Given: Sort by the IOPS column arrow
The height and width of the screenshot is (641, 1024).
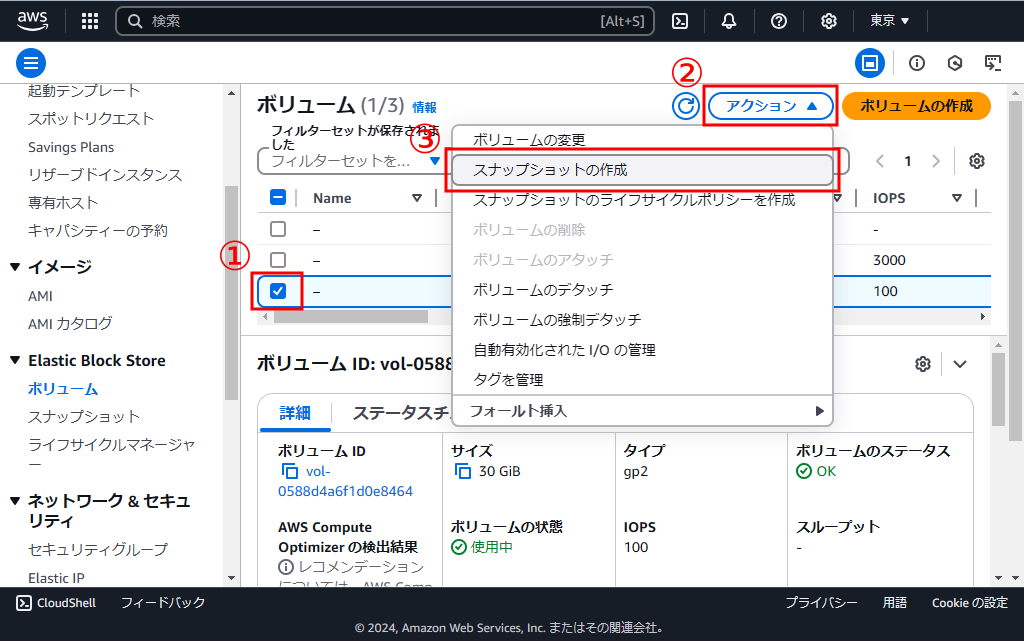Looking at the screenshot, I should pyautogui.click(x=957, y=198).
